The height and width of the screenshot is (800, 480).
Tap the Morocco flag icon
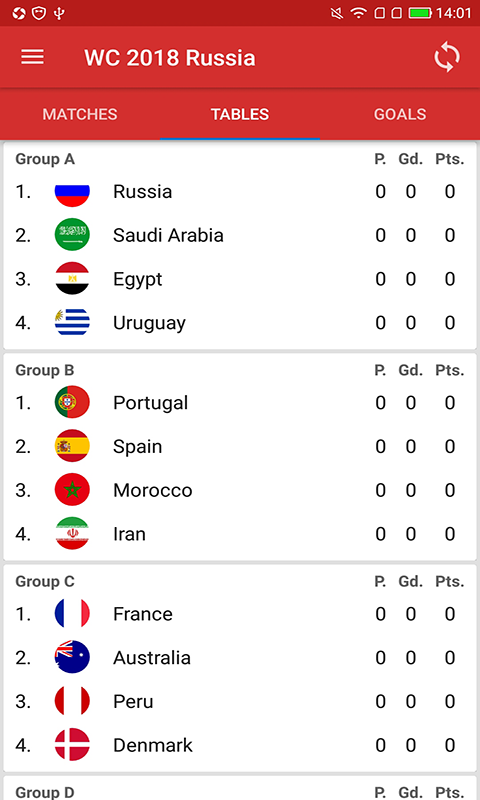pos(72,490)
